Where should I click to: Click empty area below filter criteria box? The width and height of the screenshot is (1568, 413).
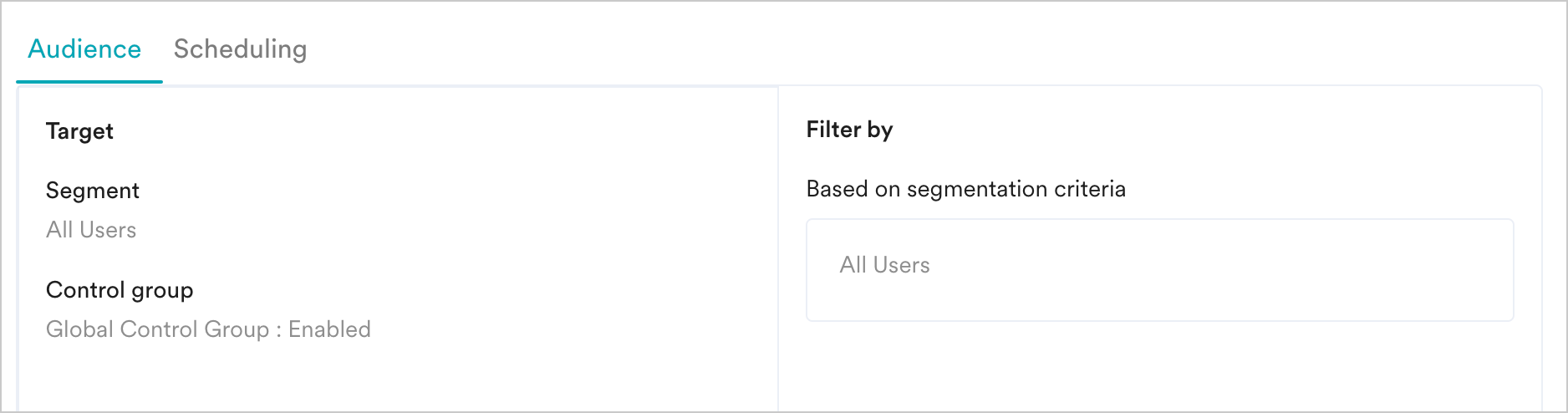click(x=1159, y=368)
